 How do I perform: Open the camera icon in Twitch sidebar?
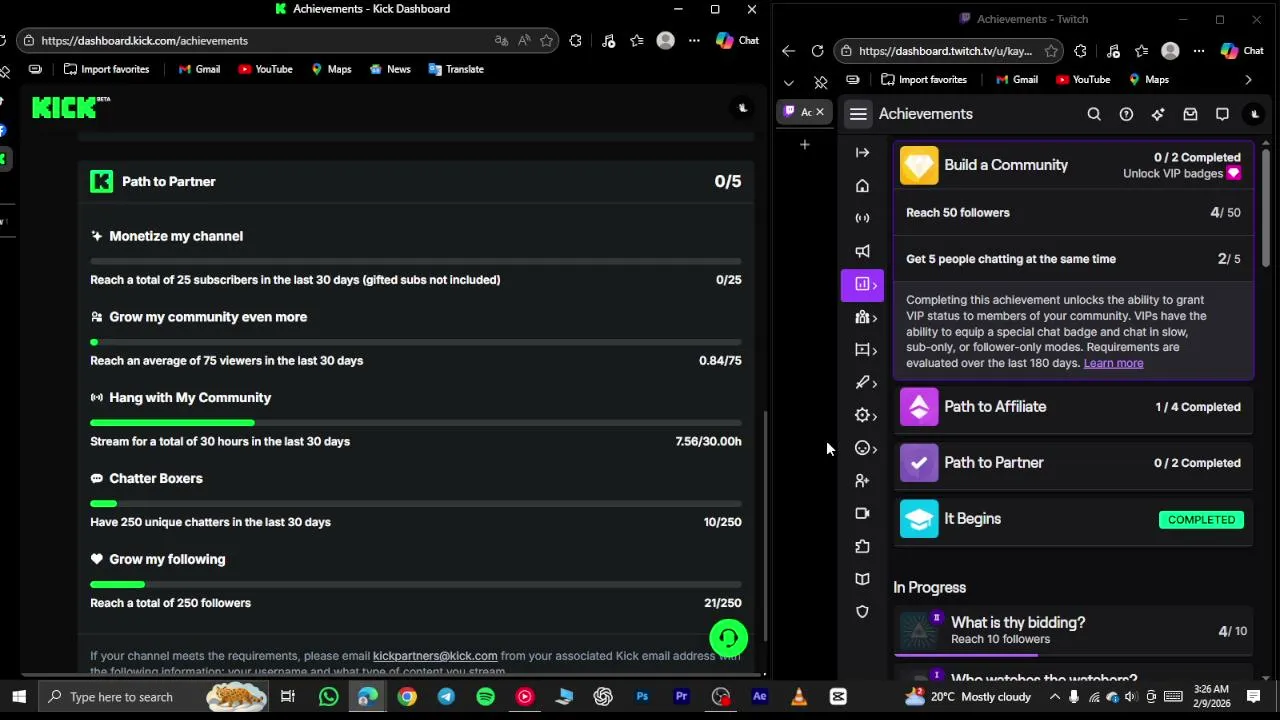tap(862, 513)
